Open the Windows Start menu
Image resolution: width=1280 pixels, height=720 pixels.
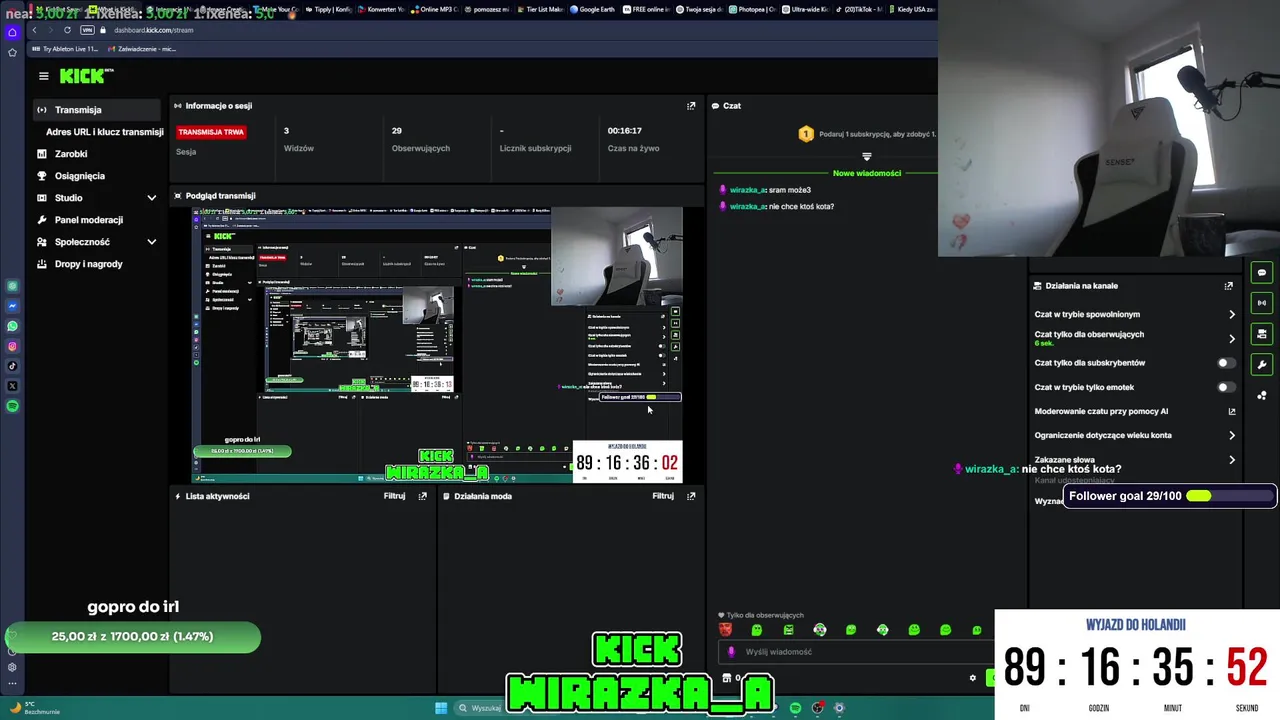pyautogui.click(x=441, y=708)
